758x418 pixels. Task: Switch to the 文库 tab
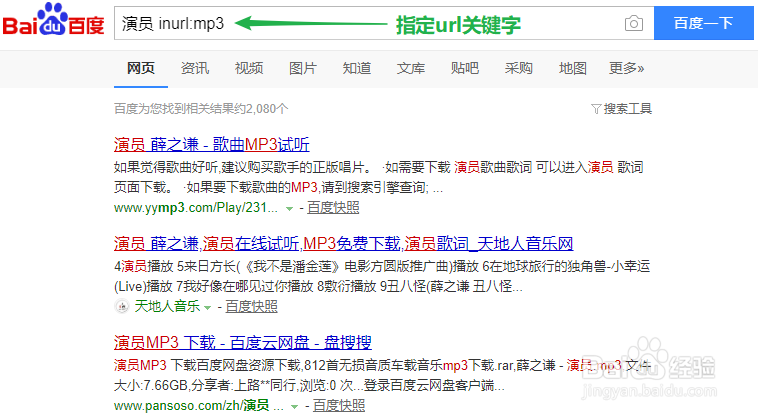(x=411, y=69)
